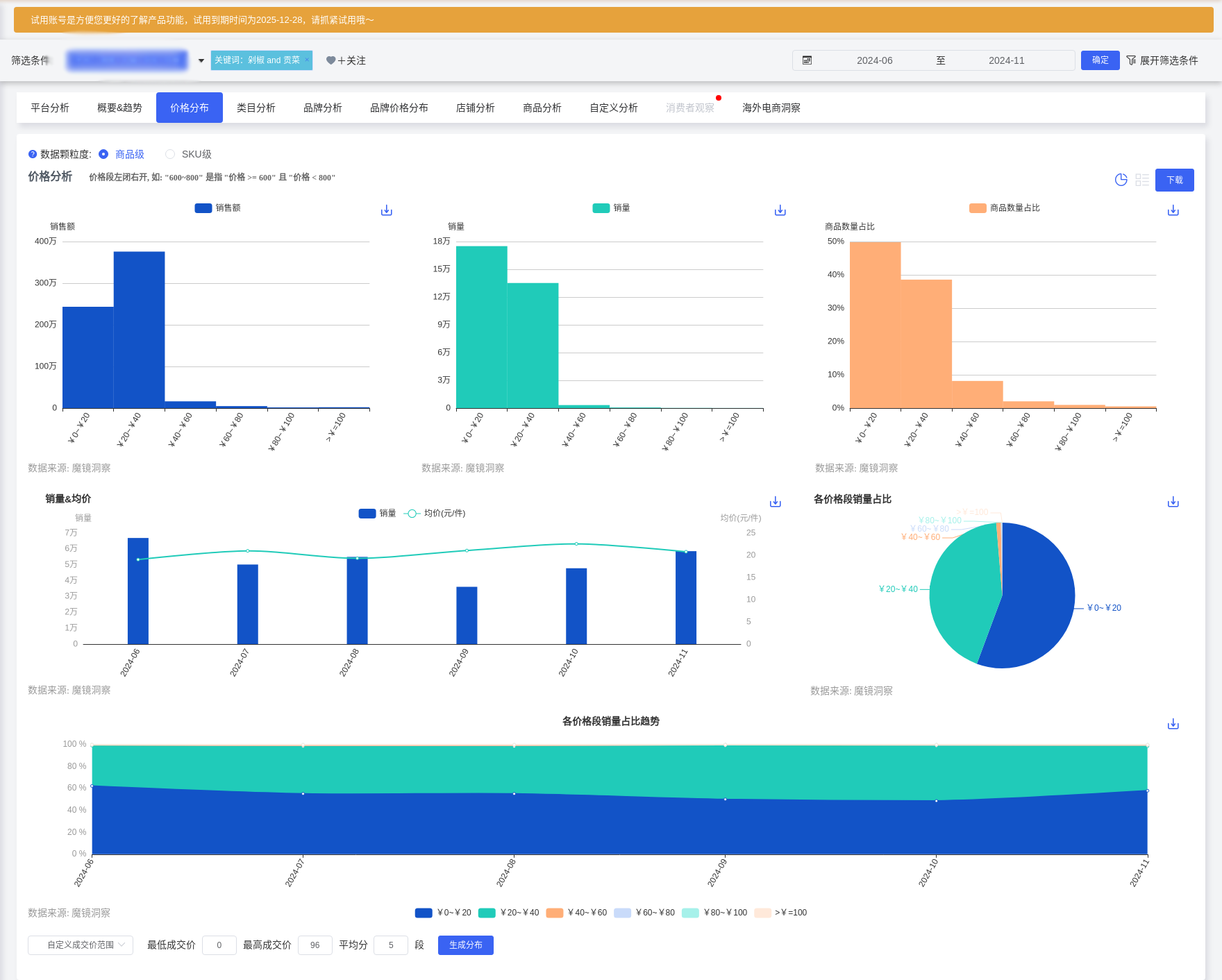This screenshot has width=1222, height=980.
Task: Toggle 商品数量占比 legend series
Action: pos(1004,208)
